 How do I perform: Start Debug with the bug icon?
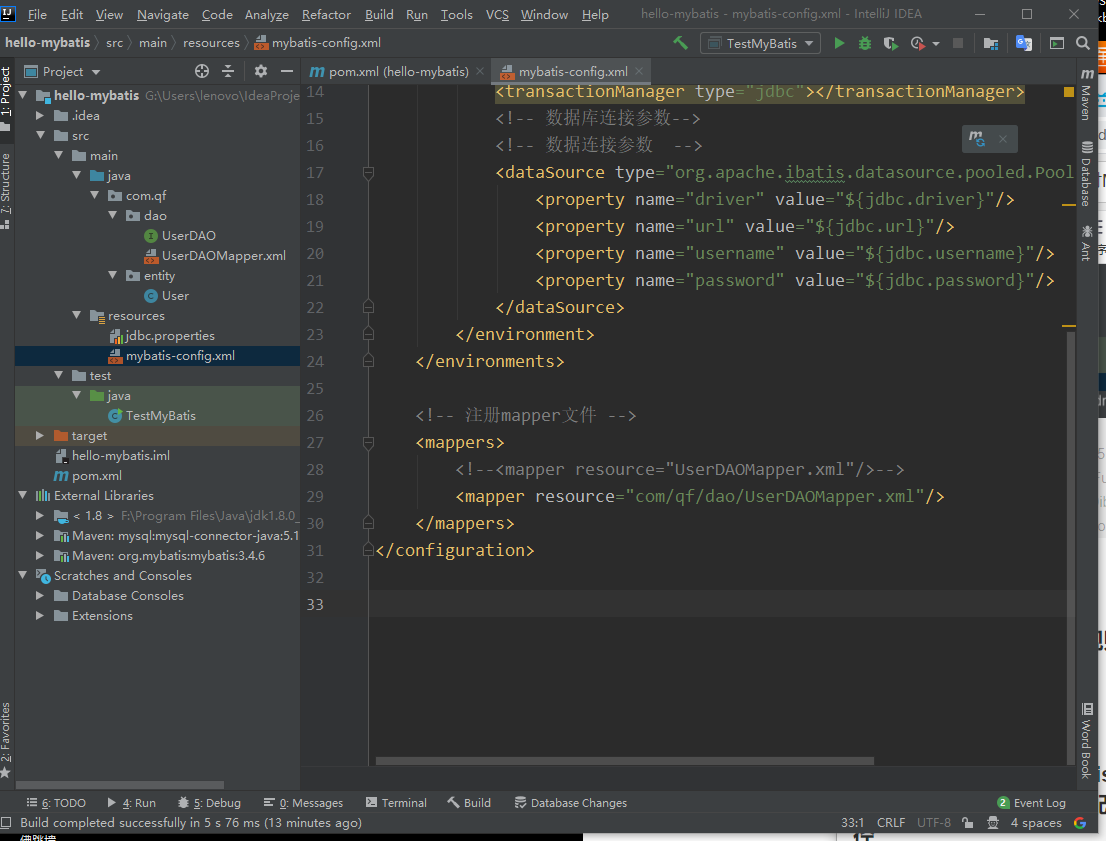pos(864,42)
